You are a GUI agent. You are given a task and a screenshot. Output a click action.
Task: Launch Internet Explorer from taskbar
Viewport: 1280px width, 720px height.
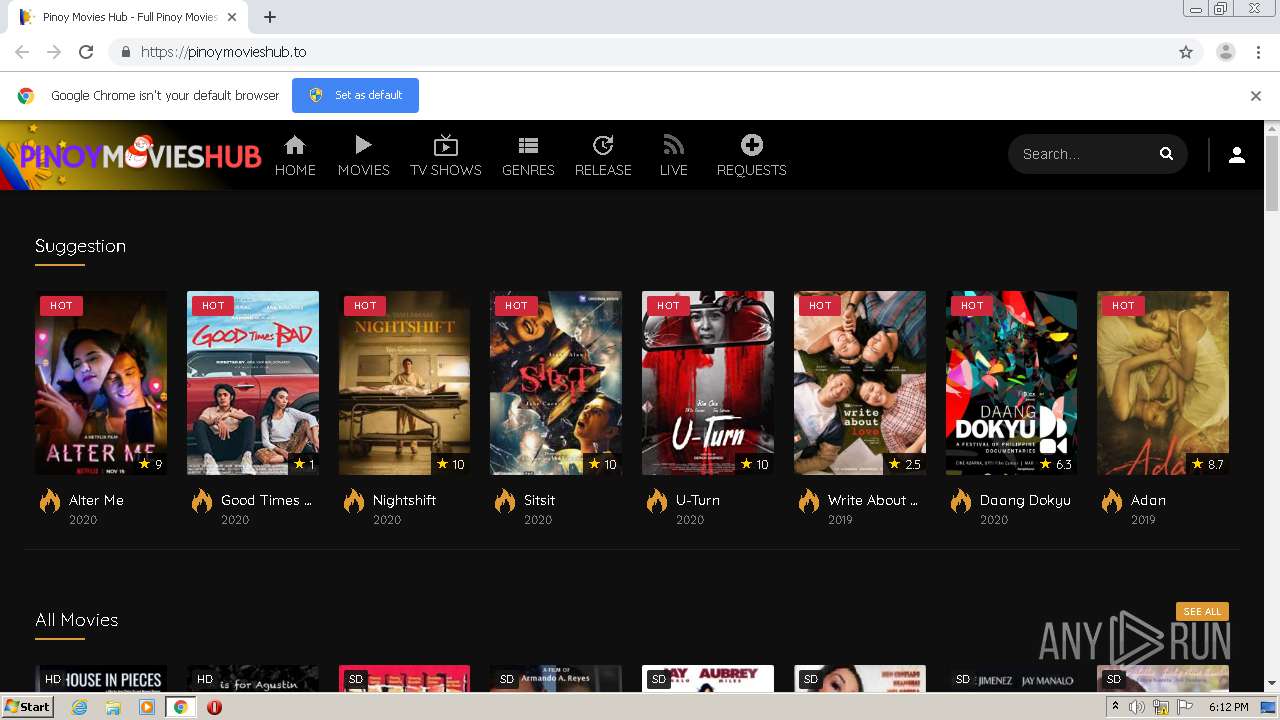(79, 707)
